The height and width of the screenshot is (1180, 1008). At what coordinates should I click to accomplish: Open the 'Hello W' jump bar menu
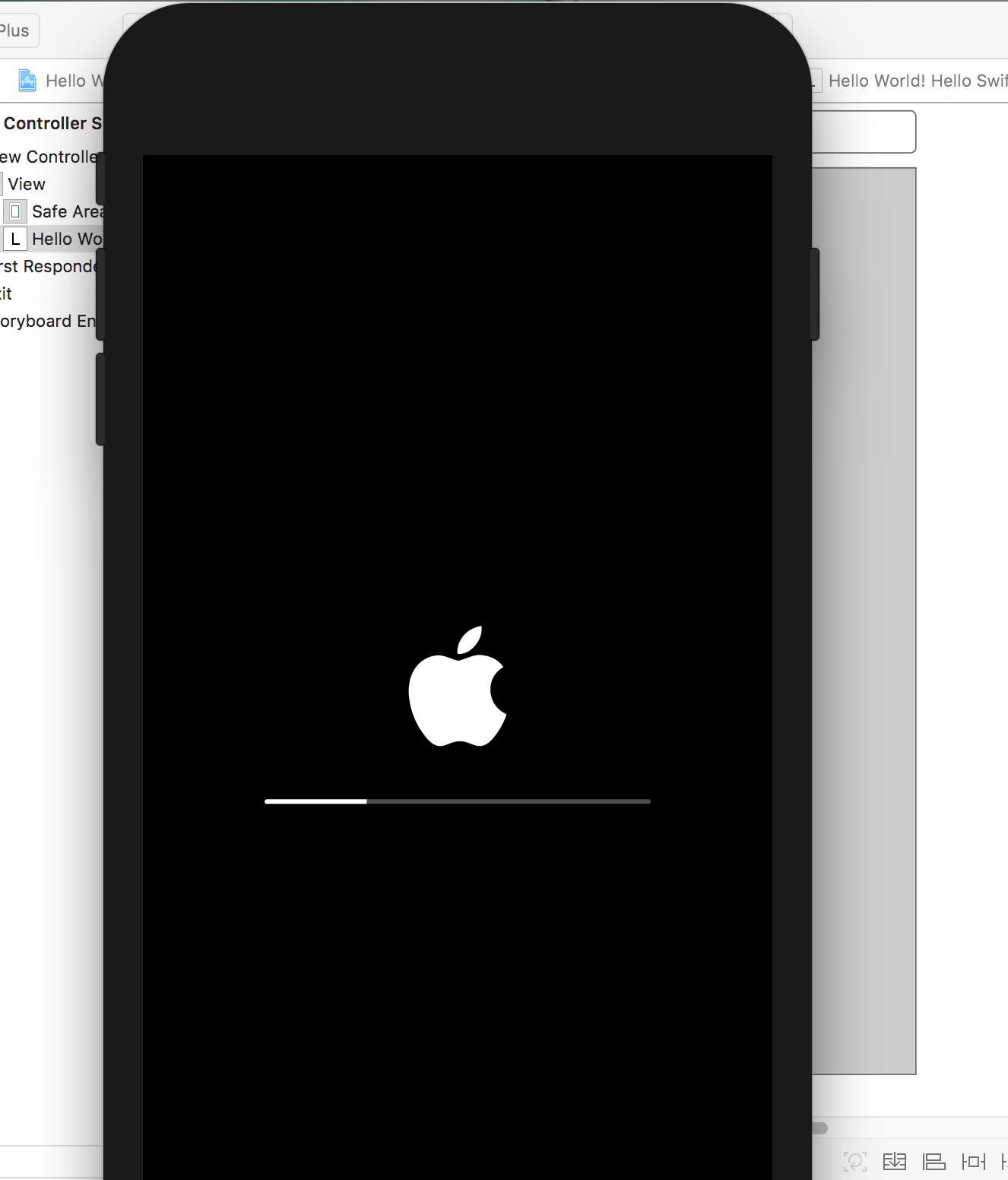(x=74, y=80)
